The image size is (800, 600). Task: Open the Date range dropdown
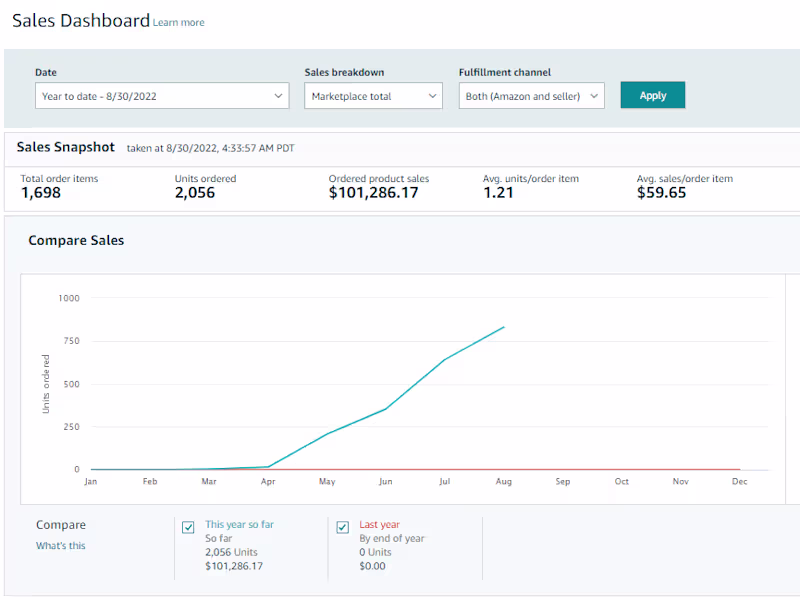[x=162, y=96]
